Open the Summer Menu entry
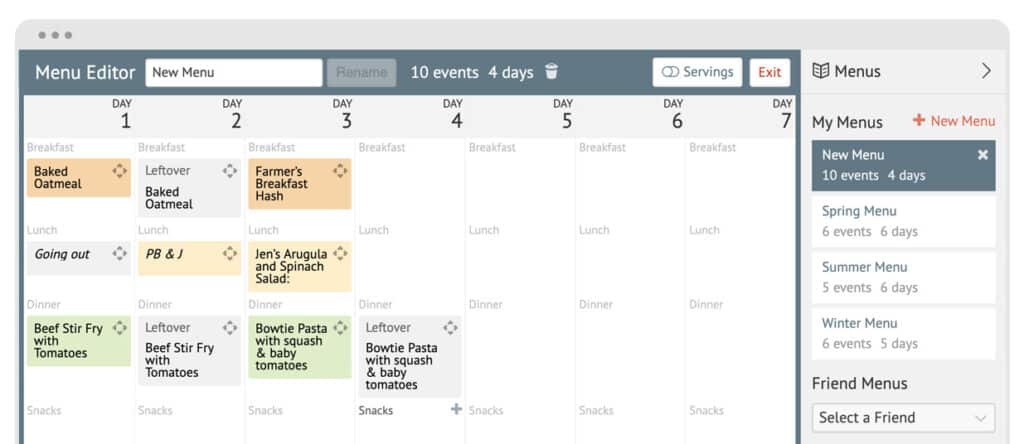 (x=903, y=277)
